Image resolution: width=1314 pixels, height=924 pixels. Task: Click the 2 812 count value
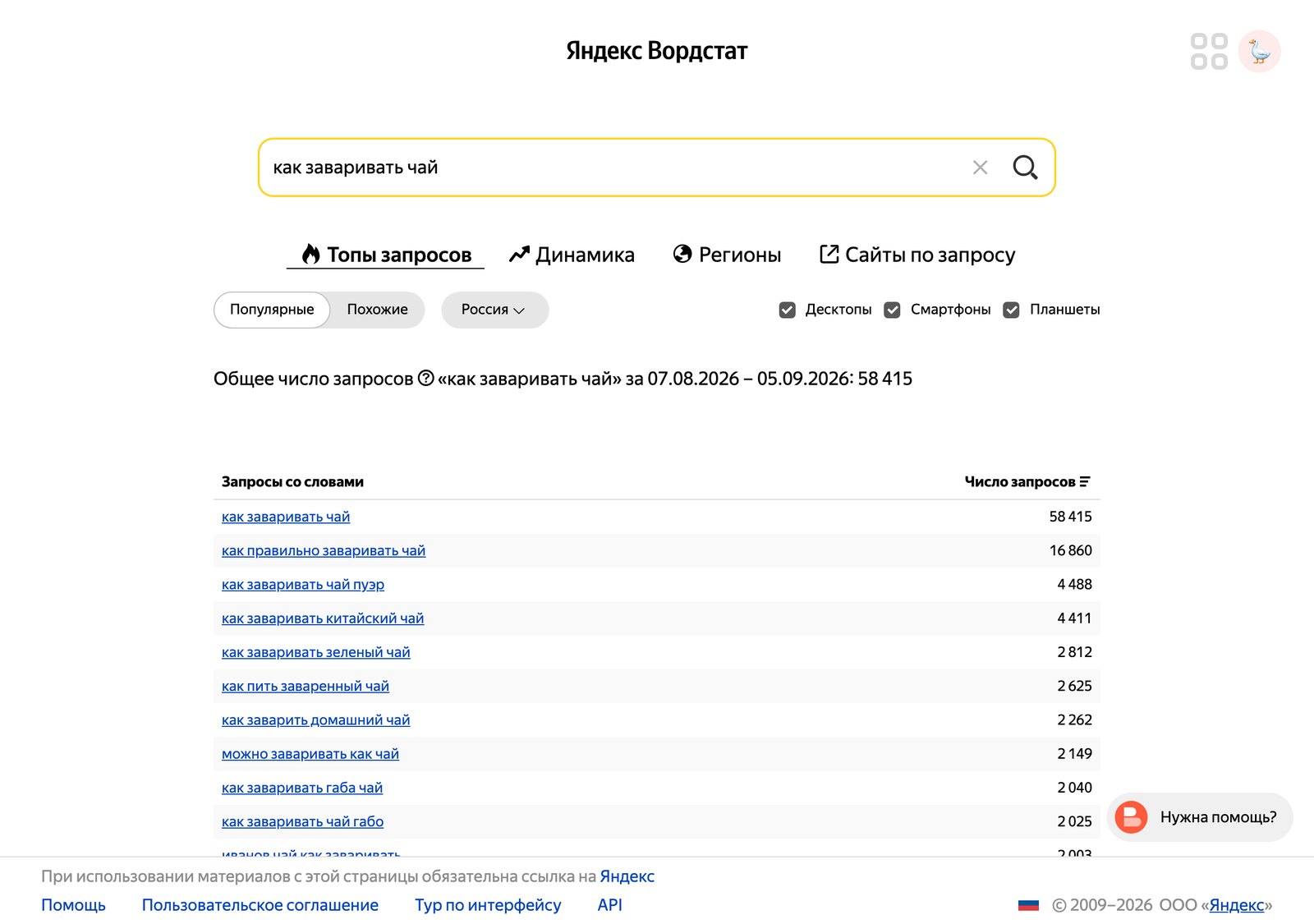pyautogui.click(x=1075, y=652)
